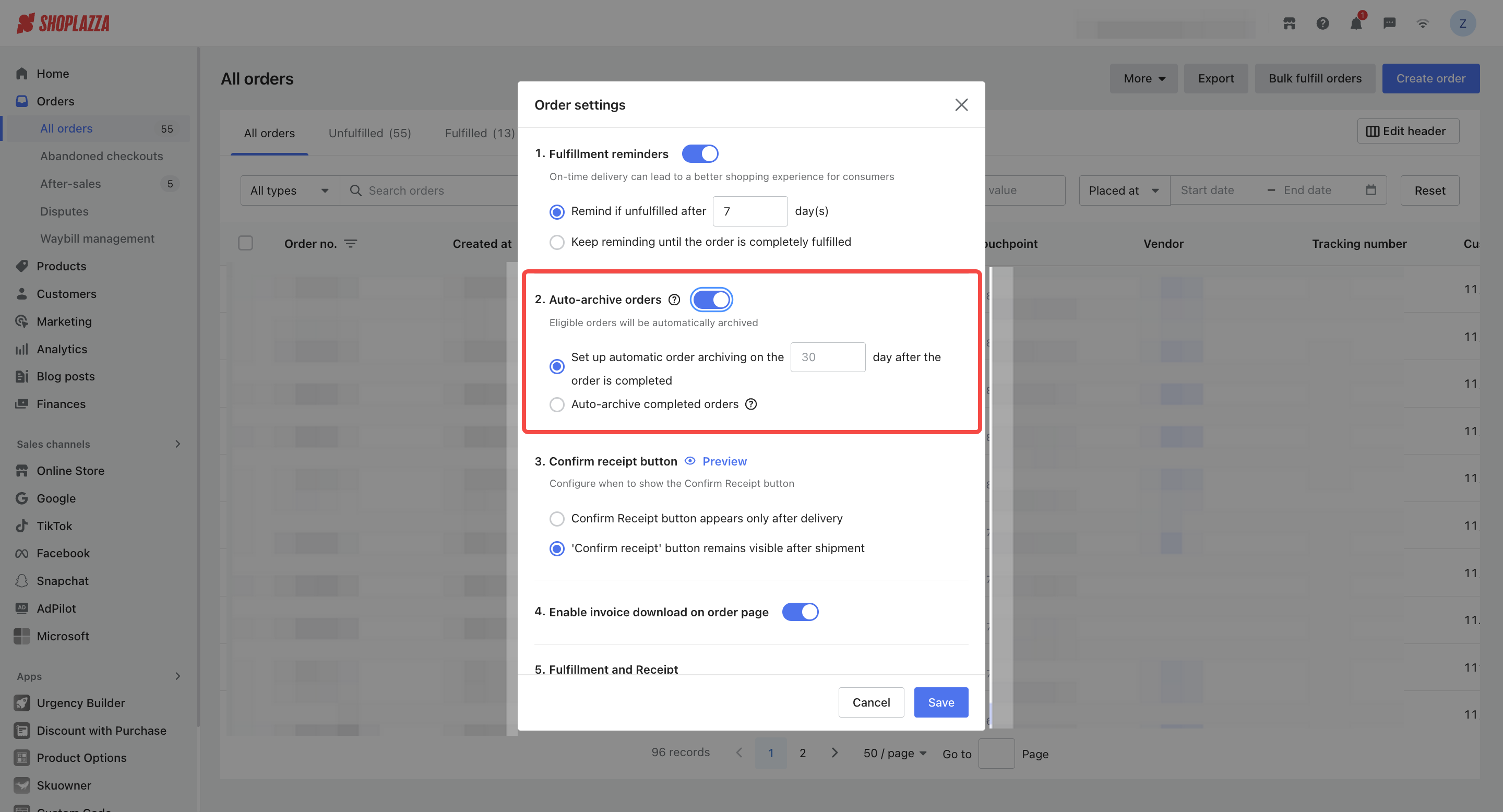Click the remind days input field
Image resolution: width=1503 pixels, height=812 pixels.
click(750, 211)
